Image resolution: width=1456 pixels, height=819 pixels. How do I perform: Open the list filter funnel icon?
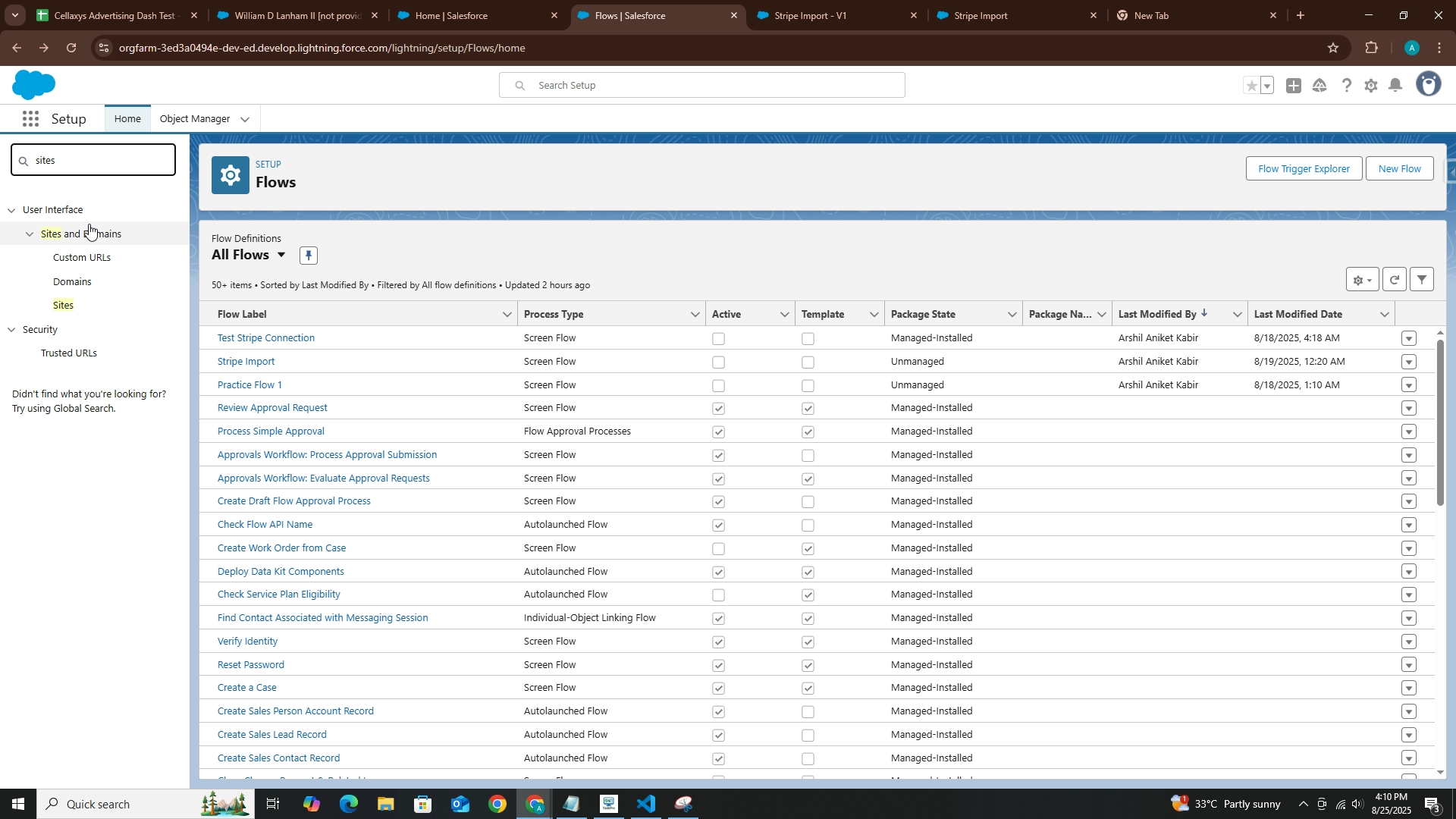tap(1422, 280)
